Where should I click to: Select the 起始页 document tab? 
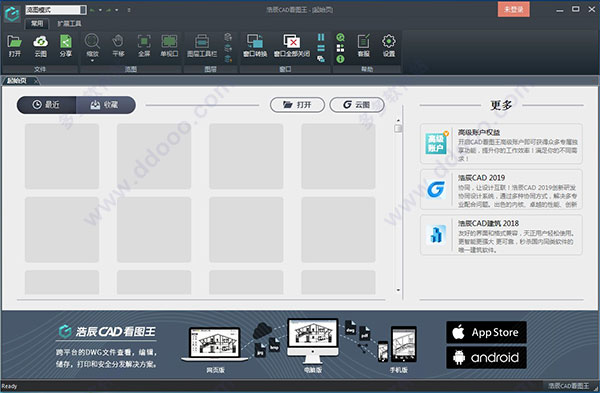(x=17, y=81)
